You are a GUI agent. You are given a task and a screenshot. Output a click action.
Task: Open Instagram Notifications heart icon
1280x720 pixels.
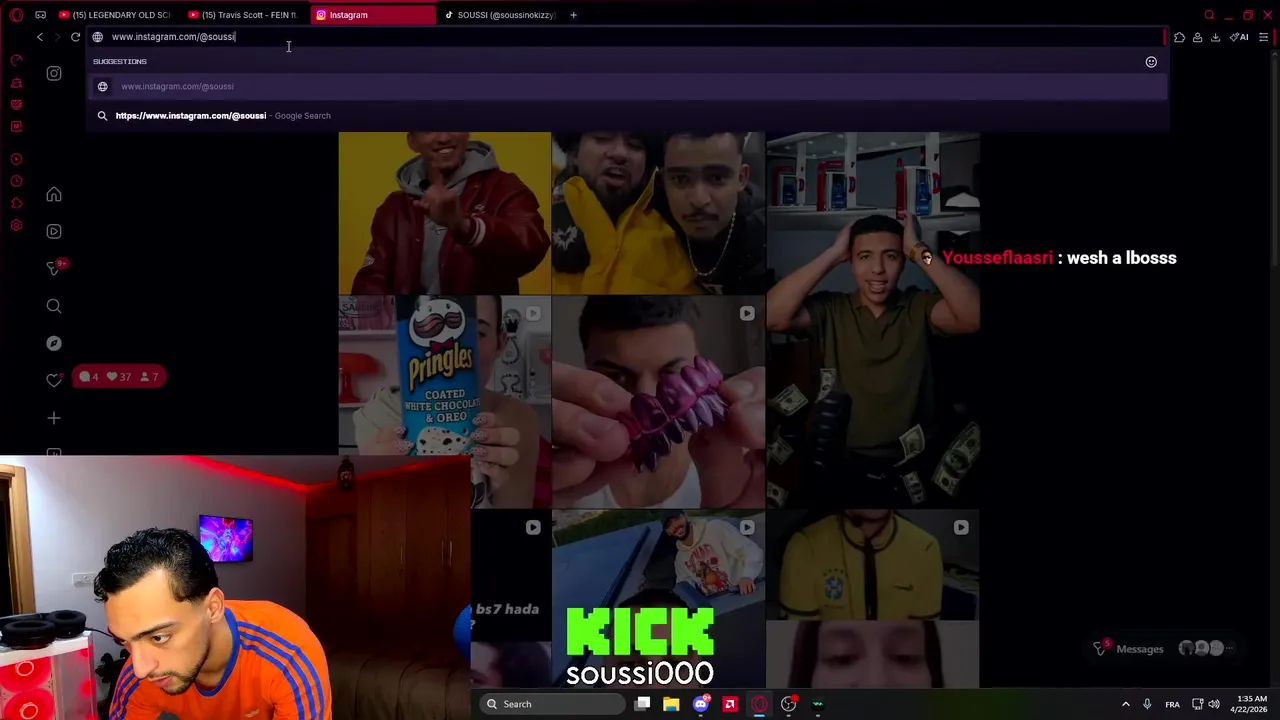pos(54,380)
